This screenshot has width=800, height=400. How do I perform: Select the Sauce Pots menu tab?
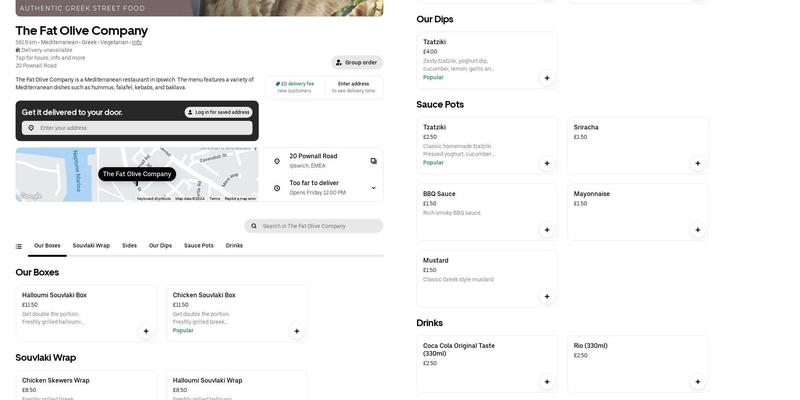click(199, 245)
